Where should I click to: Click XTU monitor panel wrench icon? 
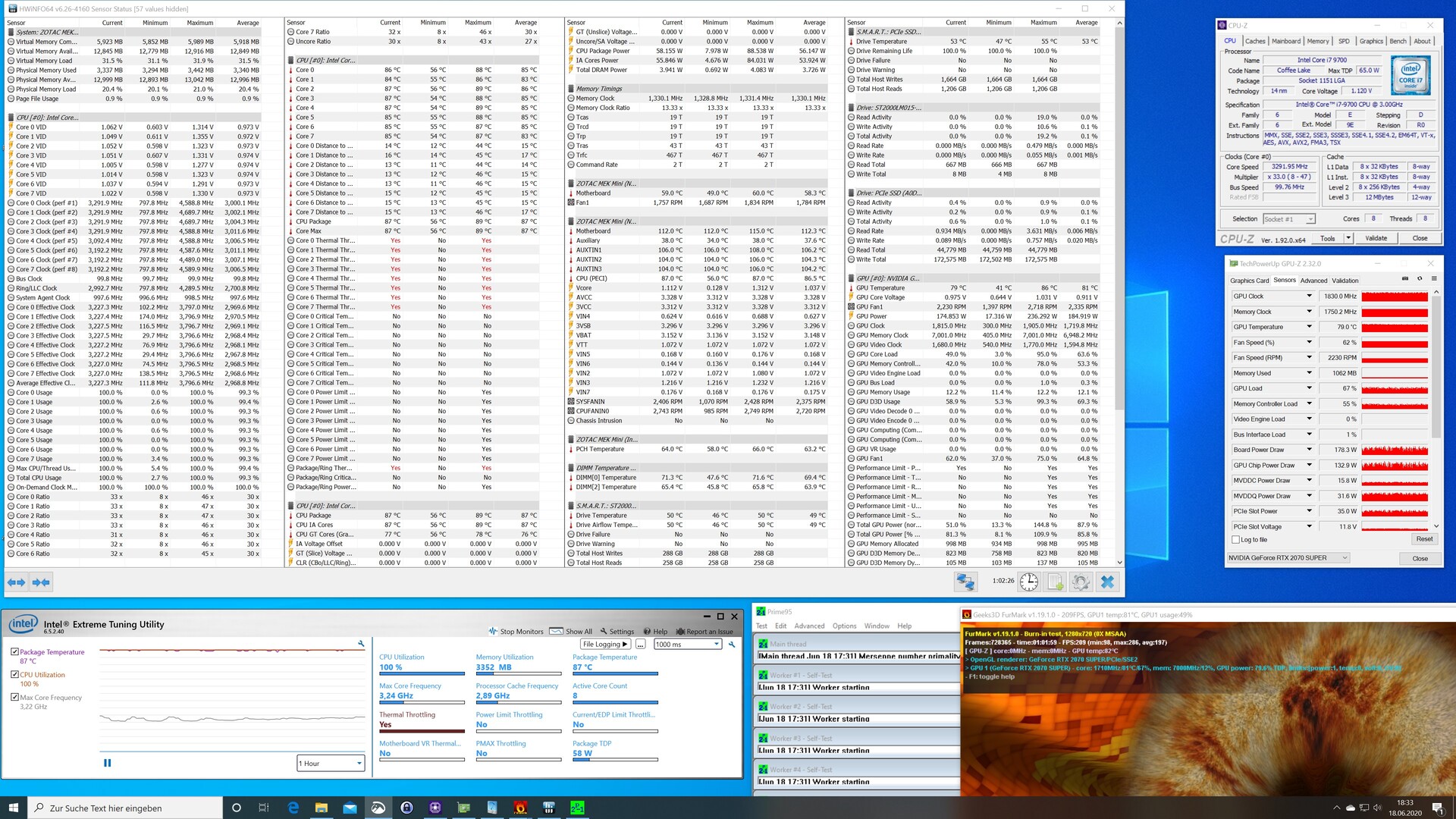[x=732, y=645]
